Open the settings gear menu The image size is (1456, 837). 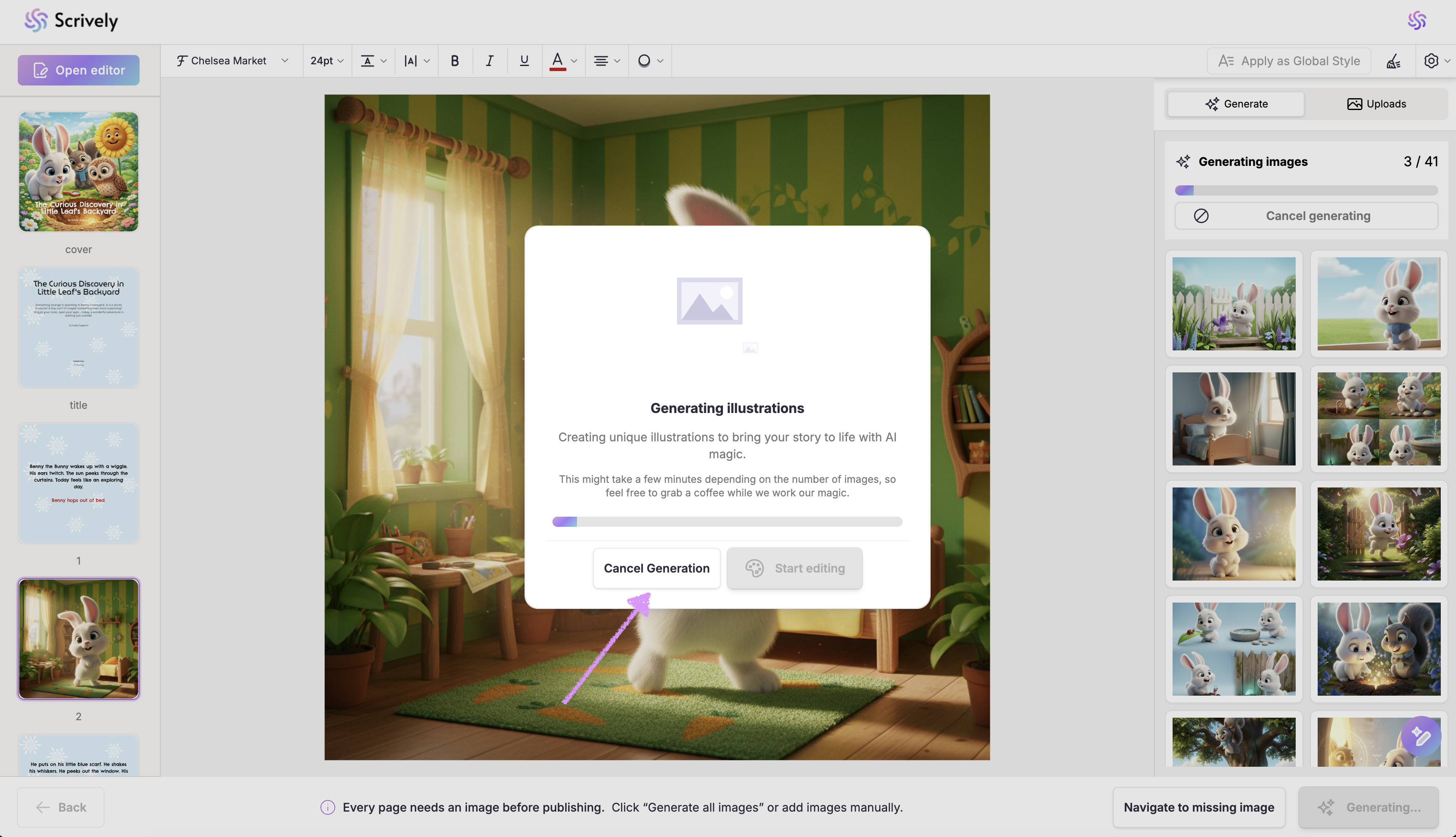1431,61
